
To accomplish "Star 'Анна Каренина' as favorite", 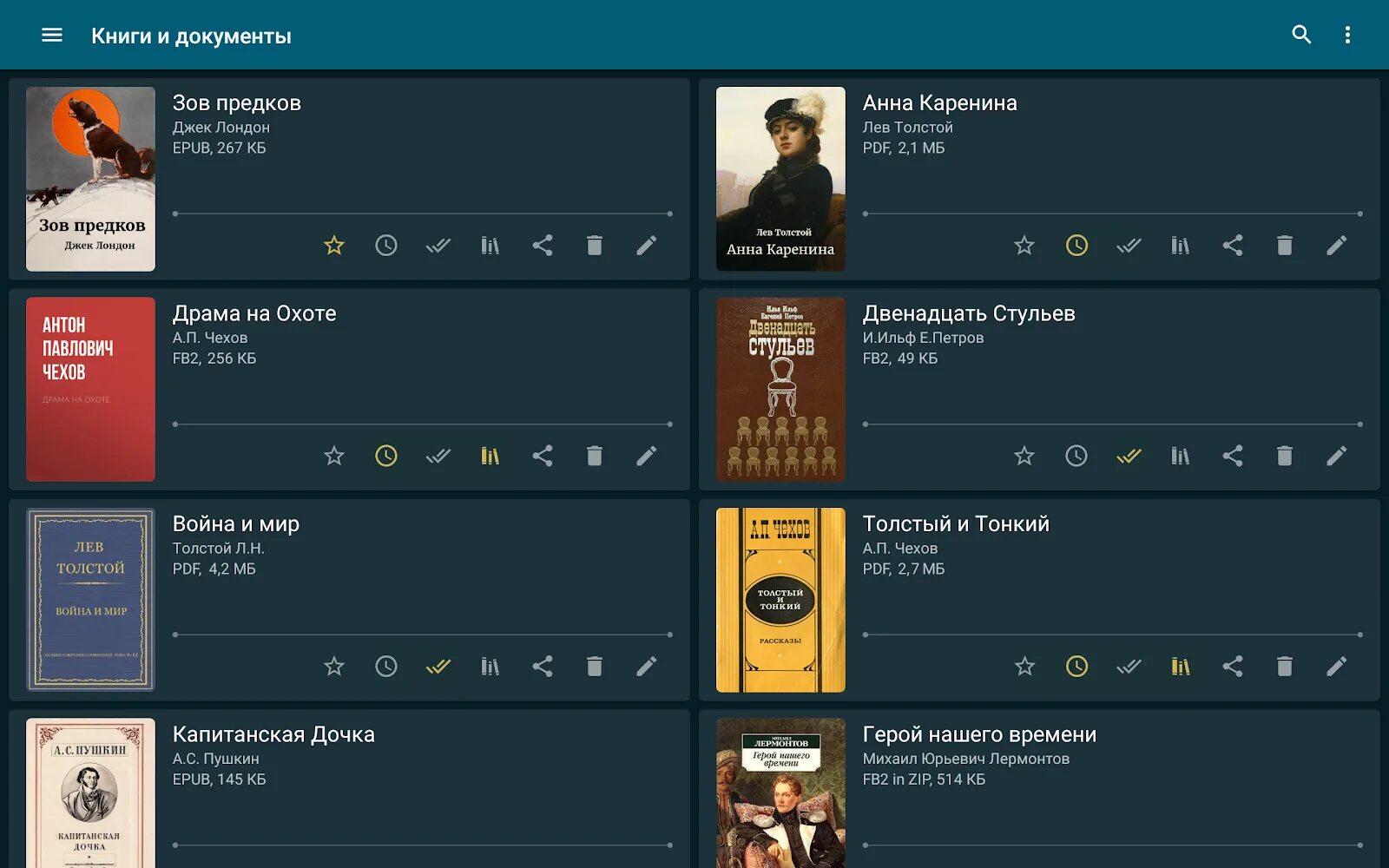I will [1024, 246].
